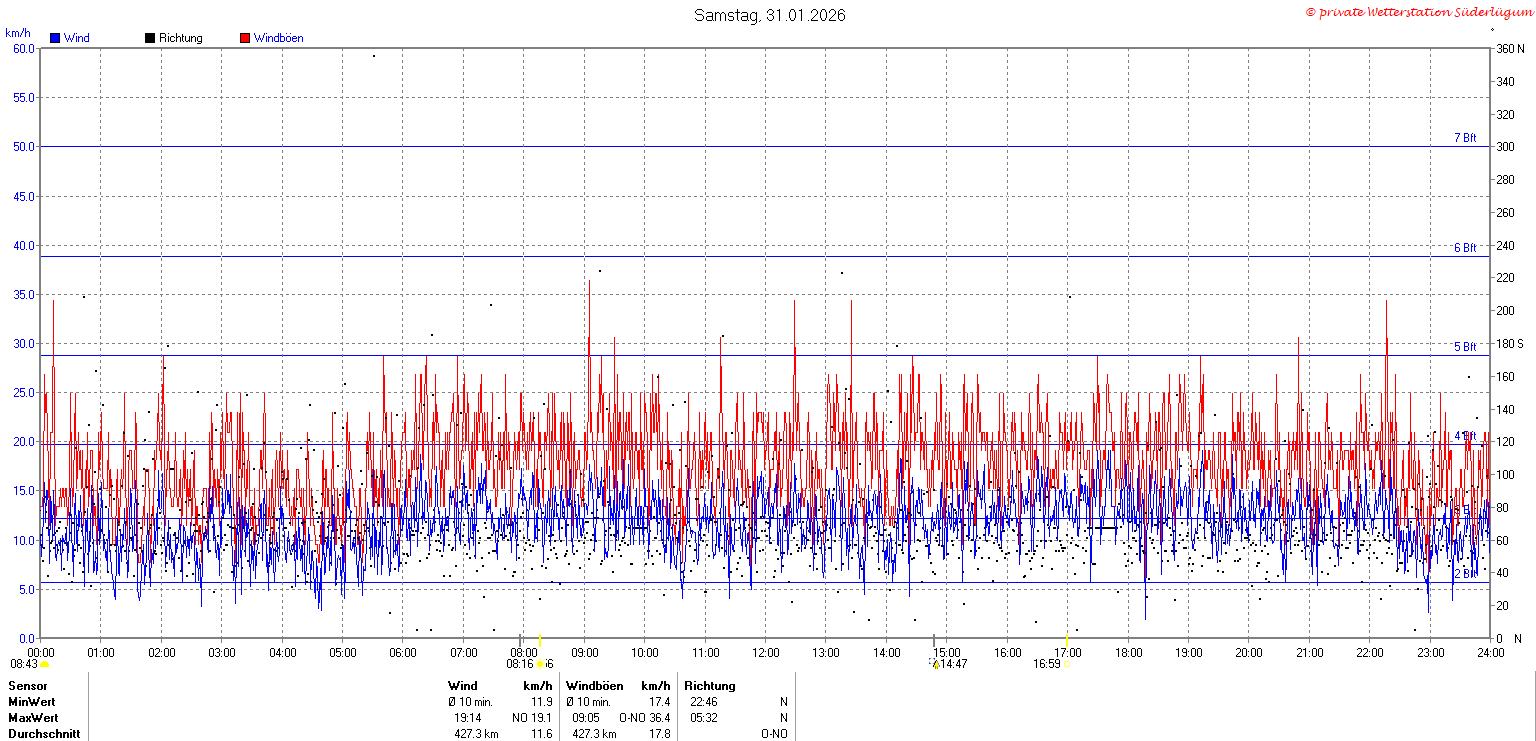The height and width of the screenshot is (741, 1536).
Task: Open the private Wetterstation Süderlügum link
Action: [1418, 12]
